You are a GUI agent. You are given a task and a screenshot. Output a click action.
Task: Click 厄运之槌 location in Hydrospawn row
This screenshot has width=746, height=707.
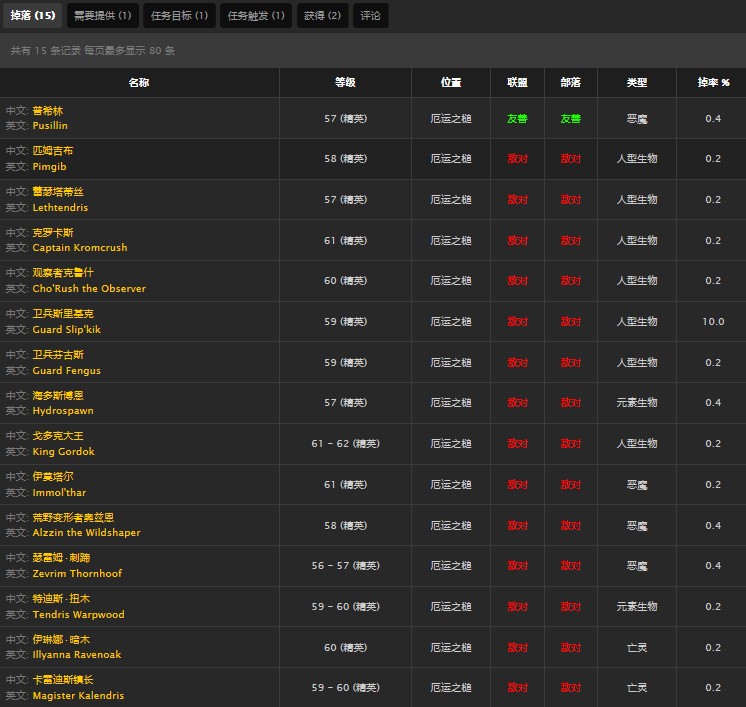[x=451, y=403]
